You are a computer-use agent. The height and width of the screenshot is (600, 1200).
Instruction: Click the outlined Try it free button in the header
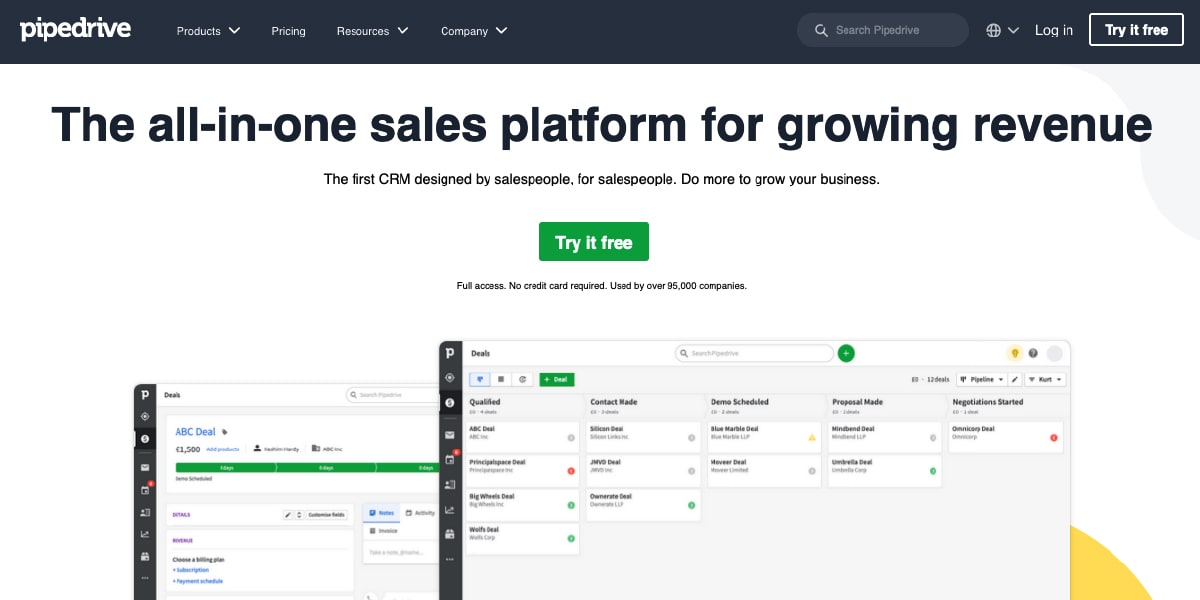click(1136, 30)
